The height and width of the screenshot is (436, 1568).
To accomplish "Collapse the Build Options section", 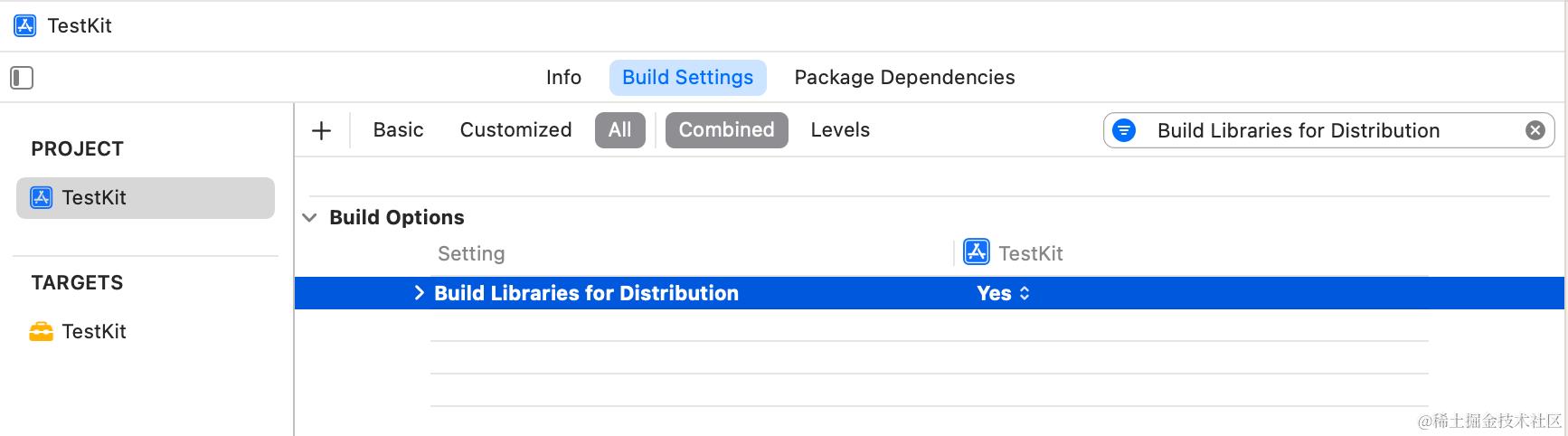I will point(310,218).
